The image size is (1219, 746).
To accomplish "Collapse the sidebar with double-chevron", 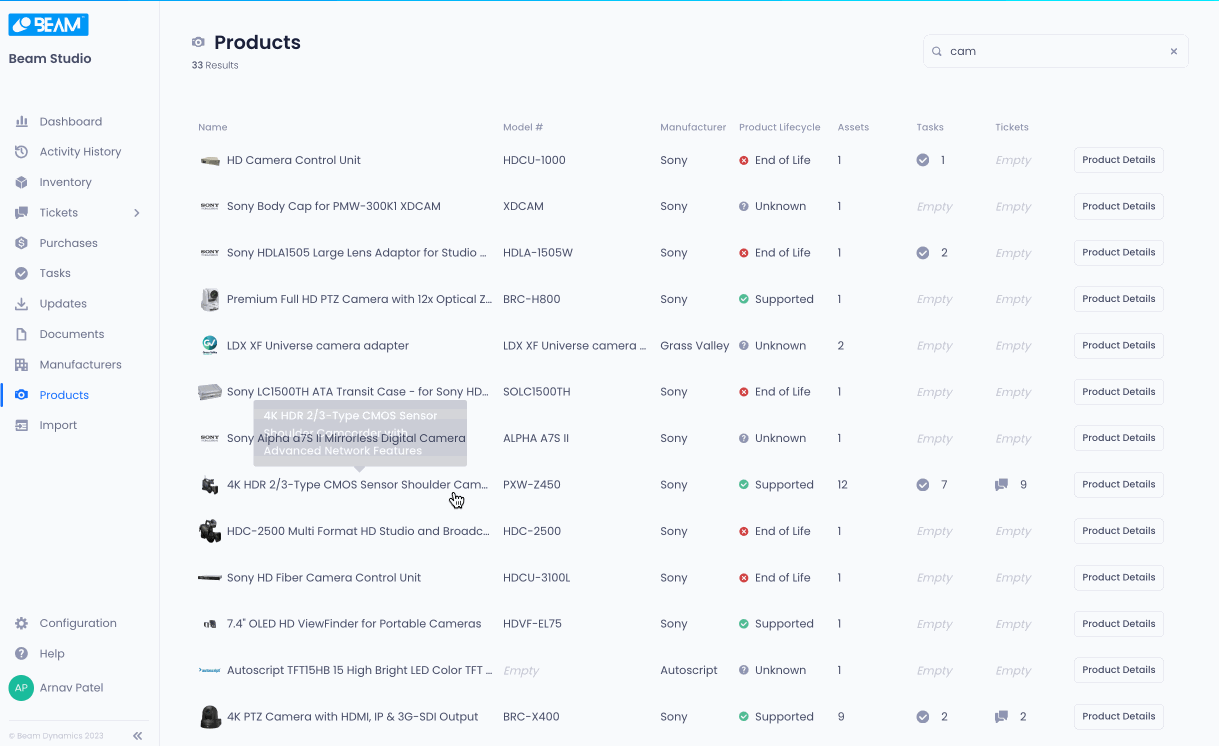I will pyautogui.click(x=138, y=736).
